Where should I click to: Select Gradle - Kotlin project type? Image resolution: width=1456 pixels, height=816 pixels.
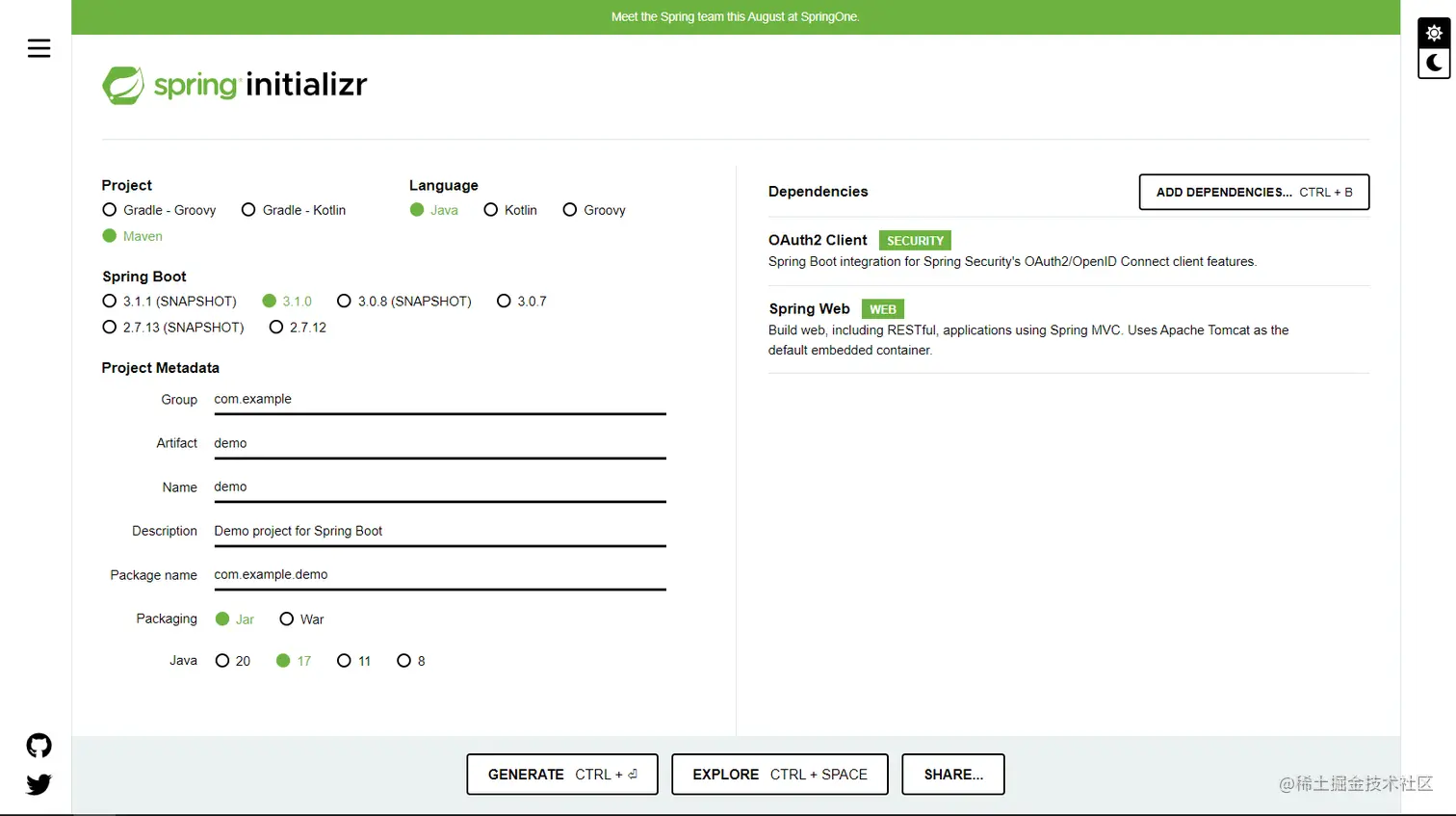248,210
